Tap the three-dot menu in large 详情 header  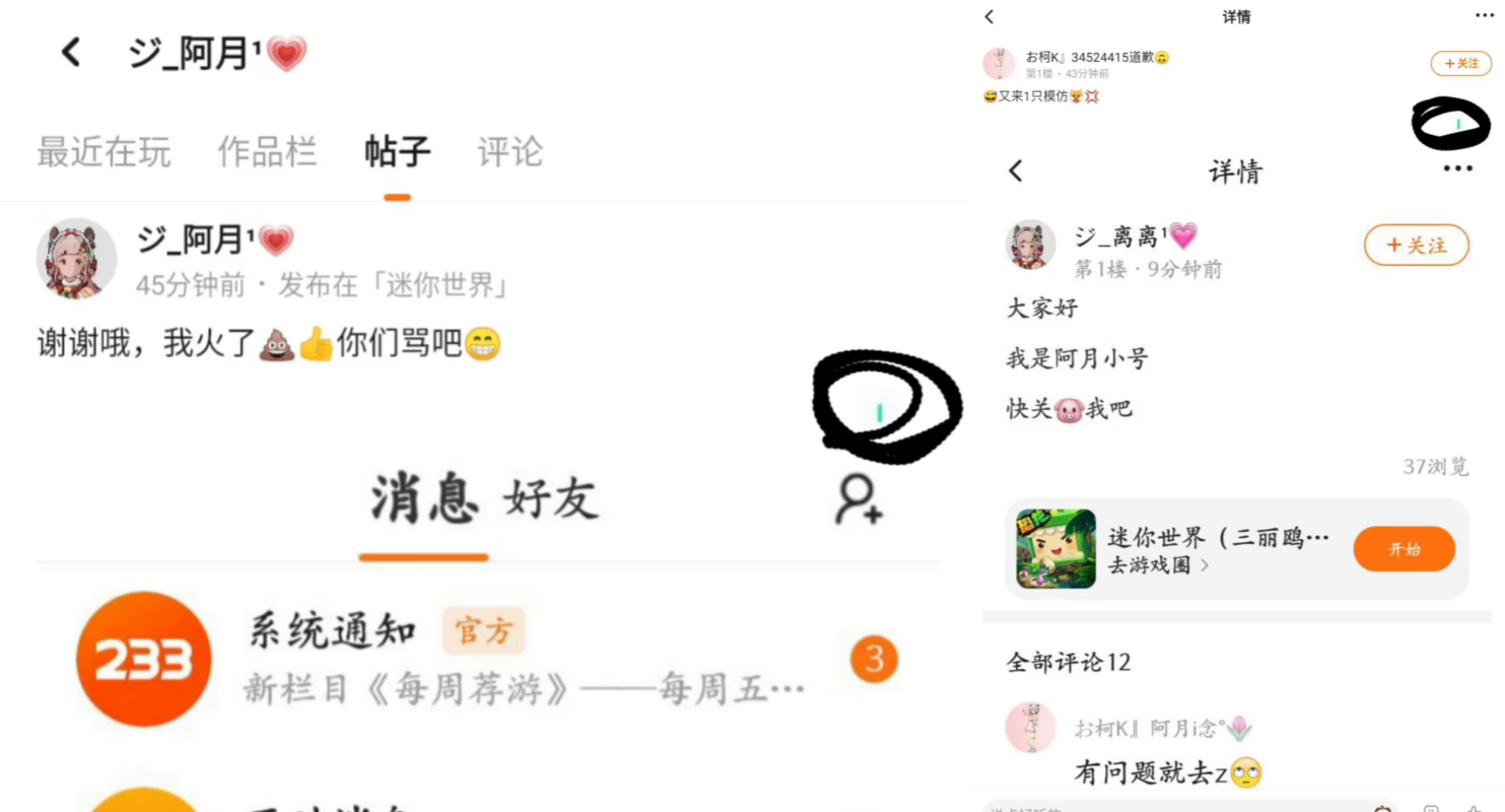coord(1458,169)
